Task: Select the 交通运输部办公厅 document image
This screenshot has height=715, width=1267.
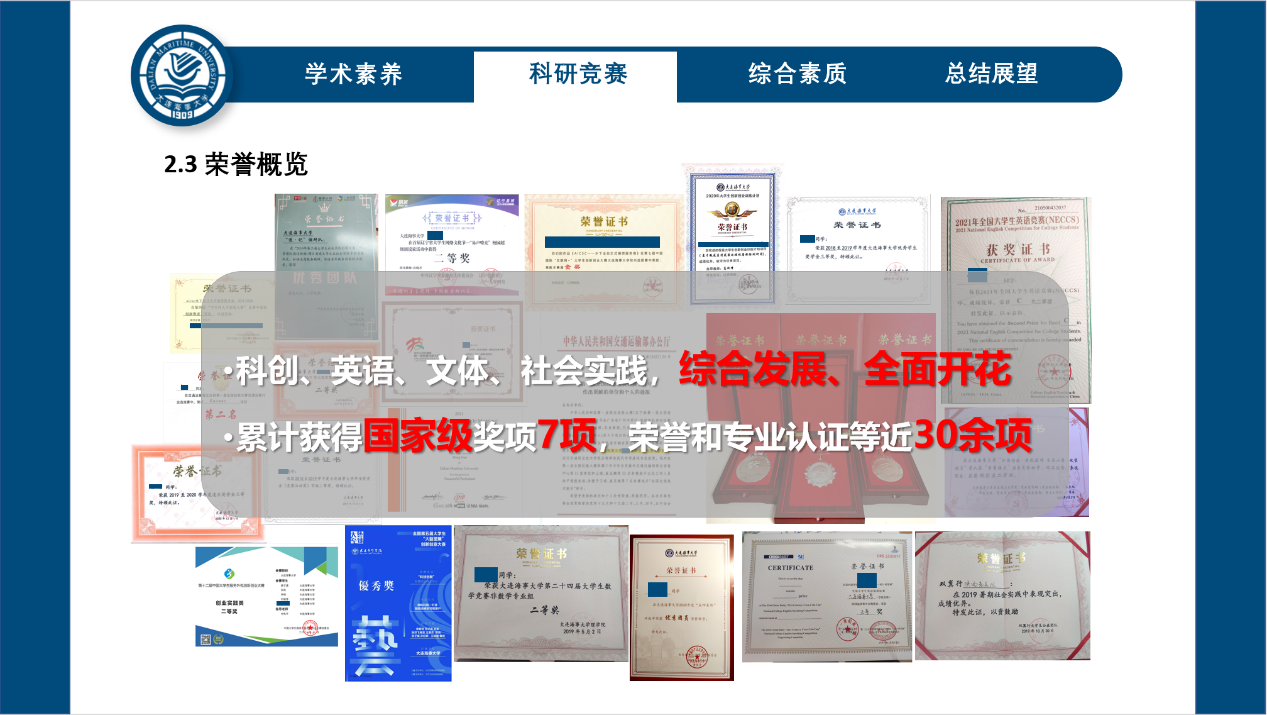Action: [615, 417]
